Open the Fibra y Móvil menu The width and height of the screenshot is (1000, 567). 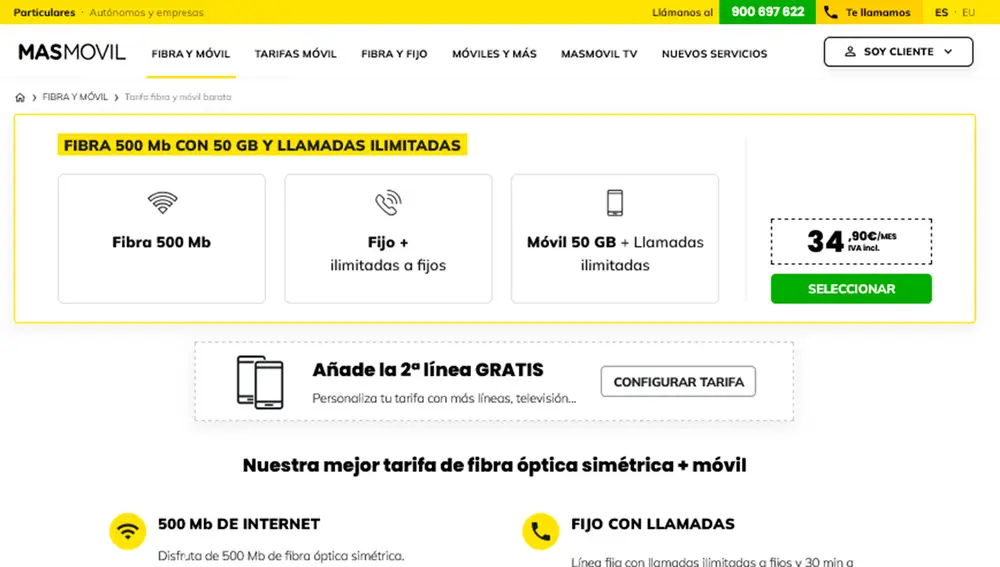(191, 54)
